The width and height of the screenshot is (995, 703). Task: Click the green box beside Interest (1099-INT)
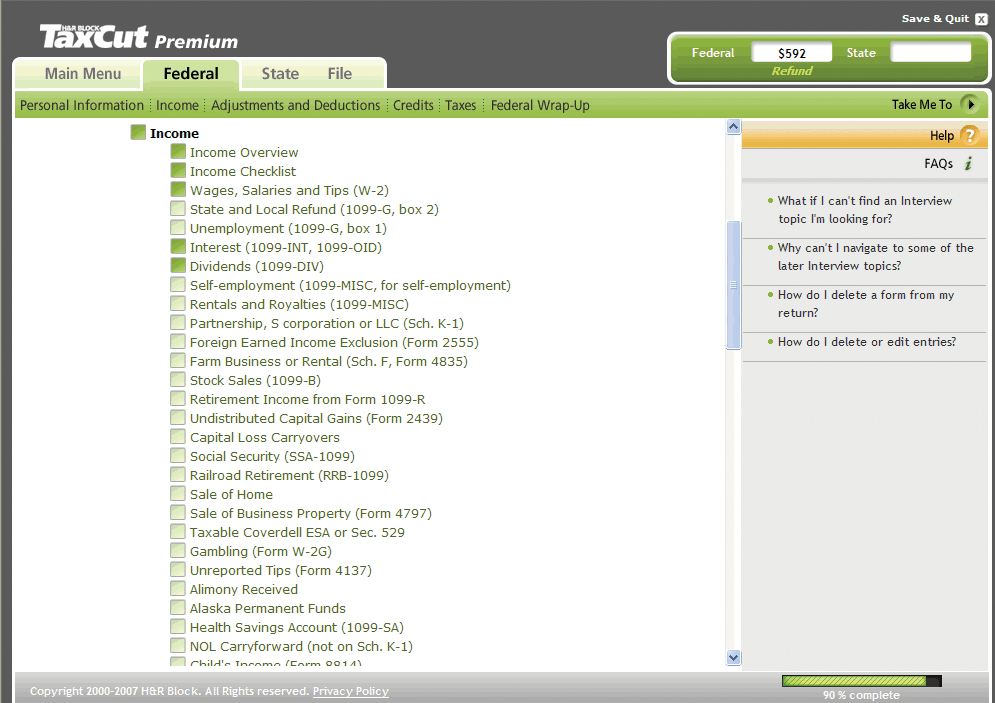point(178,246)
